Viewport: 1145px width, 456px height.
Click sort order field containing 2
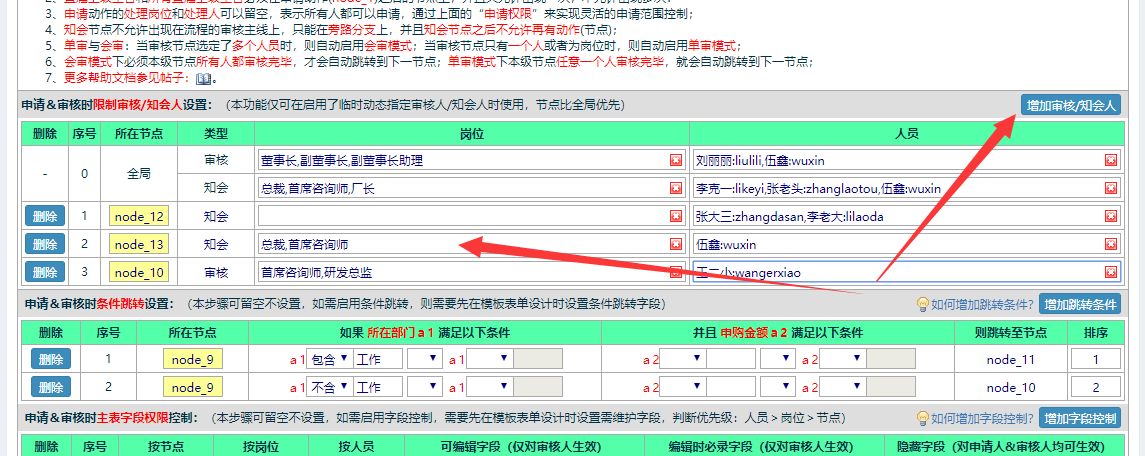(1095, 387)
